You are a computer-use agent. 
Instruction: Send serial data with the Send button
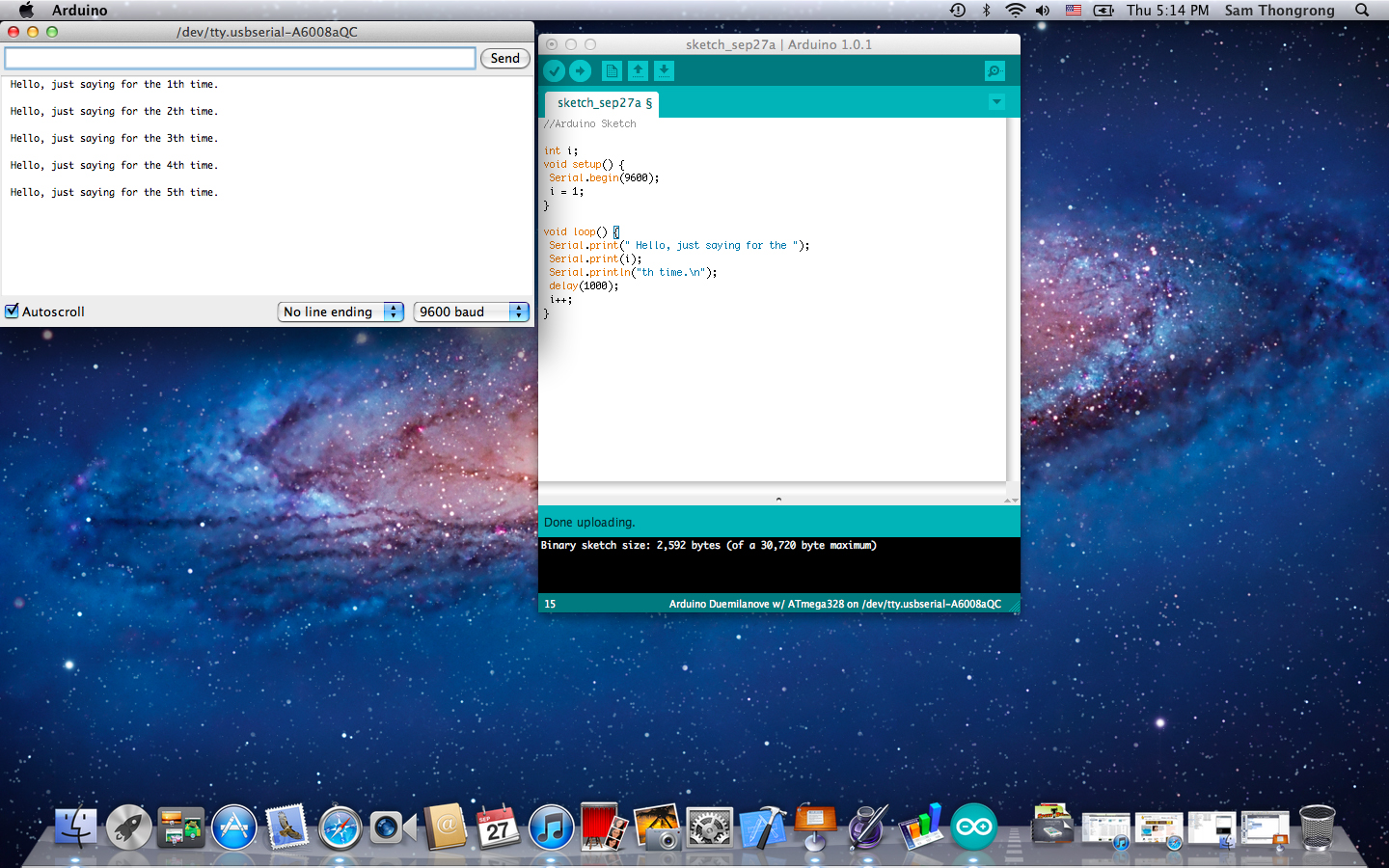pyautogui.click(x=504, y=59)
